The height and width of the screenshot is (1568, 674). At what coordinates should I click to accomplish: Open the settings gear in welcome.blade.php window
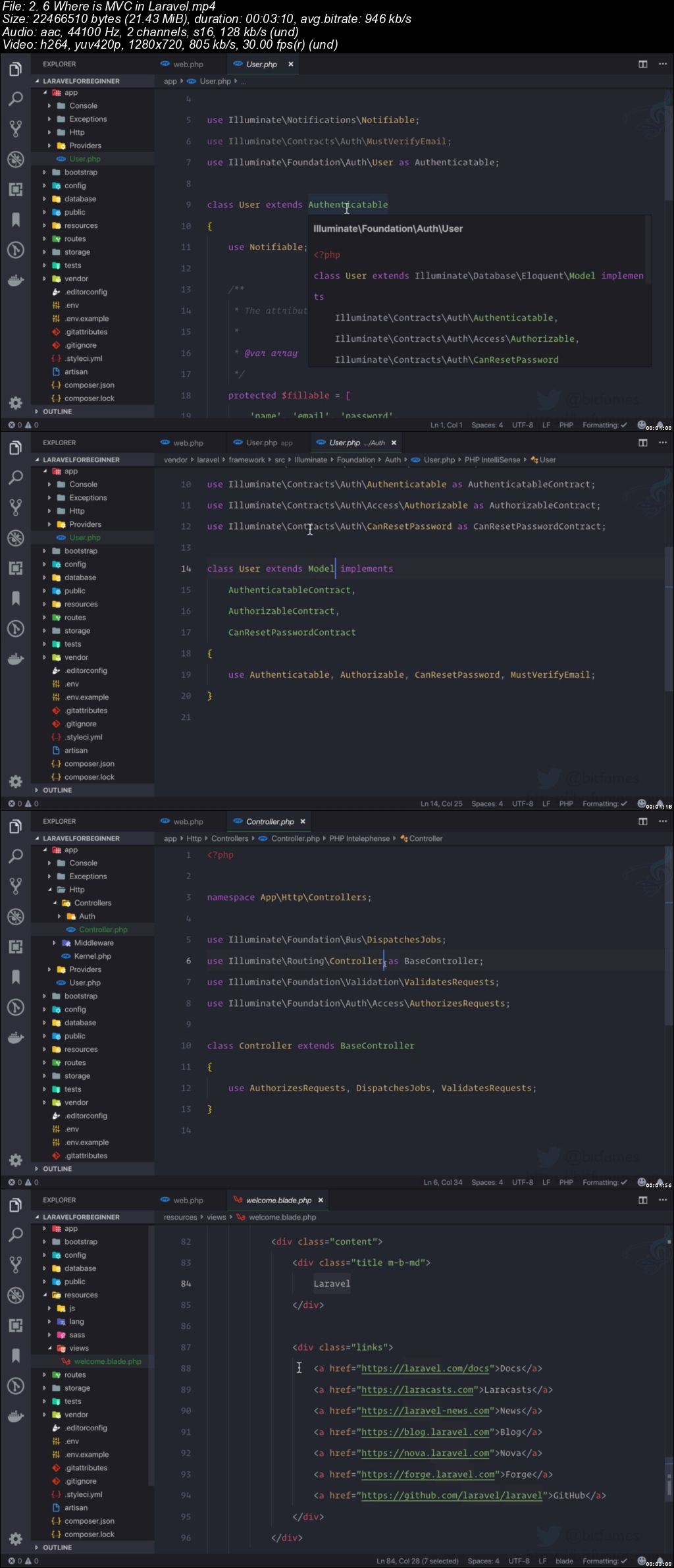pos(15,1538)
